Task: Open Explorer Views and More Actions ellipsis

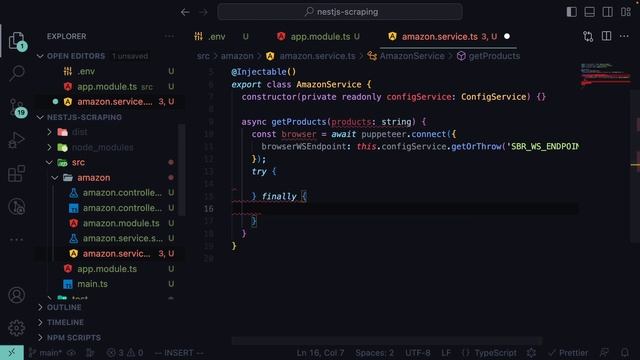Action: coord(169,36)
